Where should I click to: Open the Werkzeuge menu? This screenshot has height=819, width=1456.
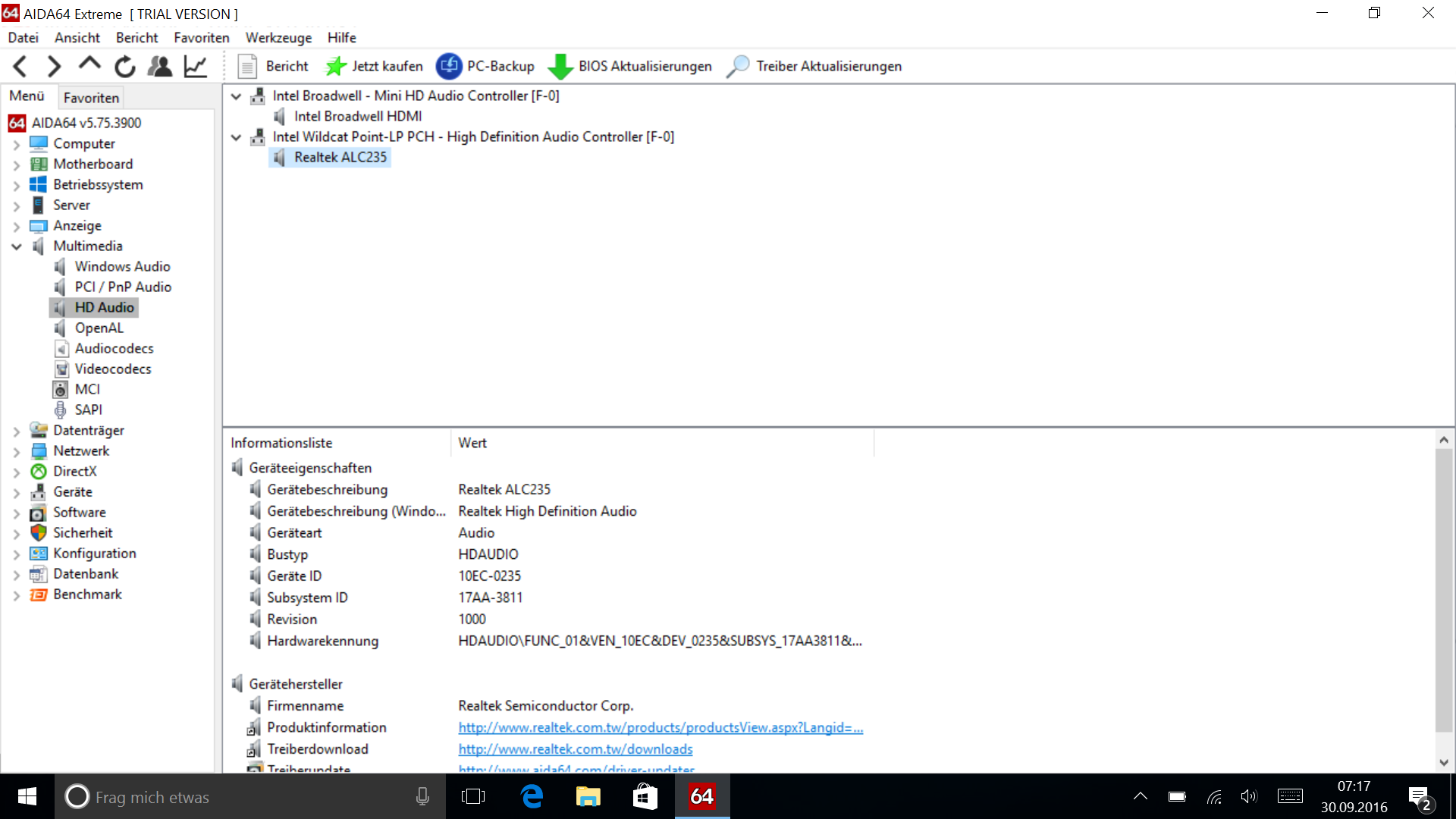[x=278, y=38]
